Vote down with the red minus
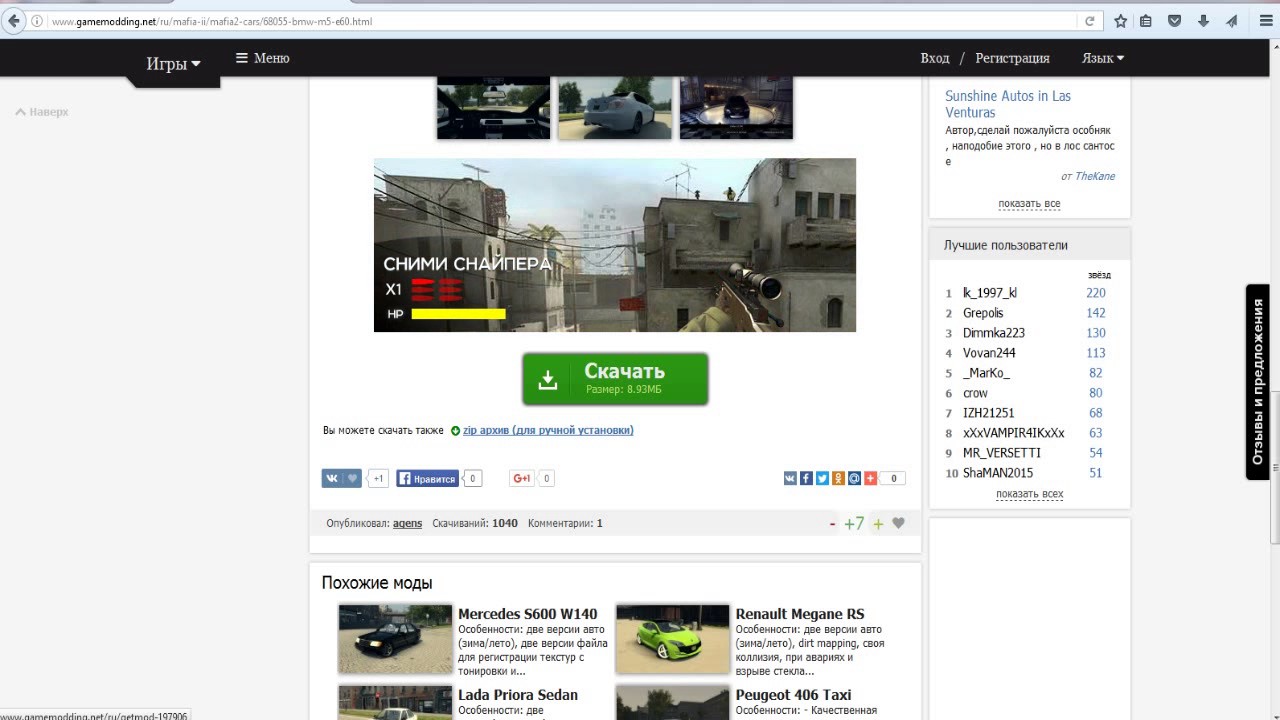Image resolution: width=1280 pixels, height=720 pixels. (x=832, y=524)
